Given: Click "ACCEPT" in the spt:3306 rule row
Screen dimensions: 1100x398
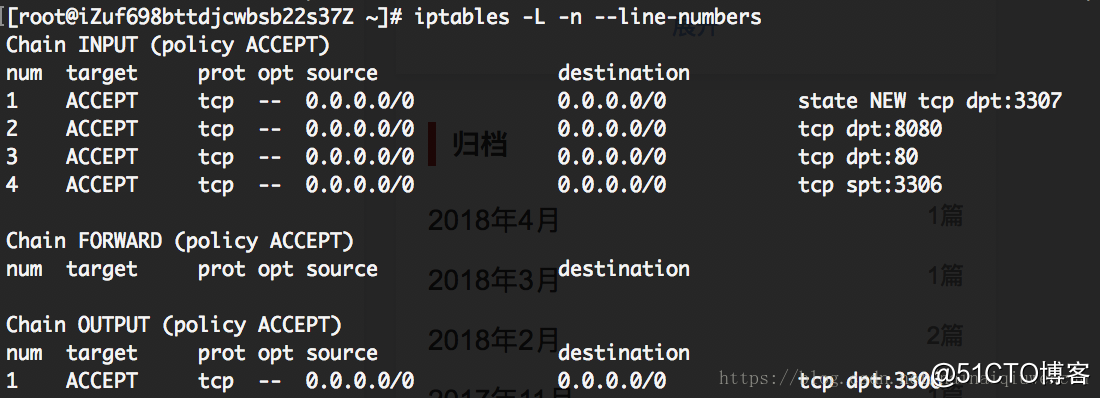Looking at the screenshot, I should (102, 185).
